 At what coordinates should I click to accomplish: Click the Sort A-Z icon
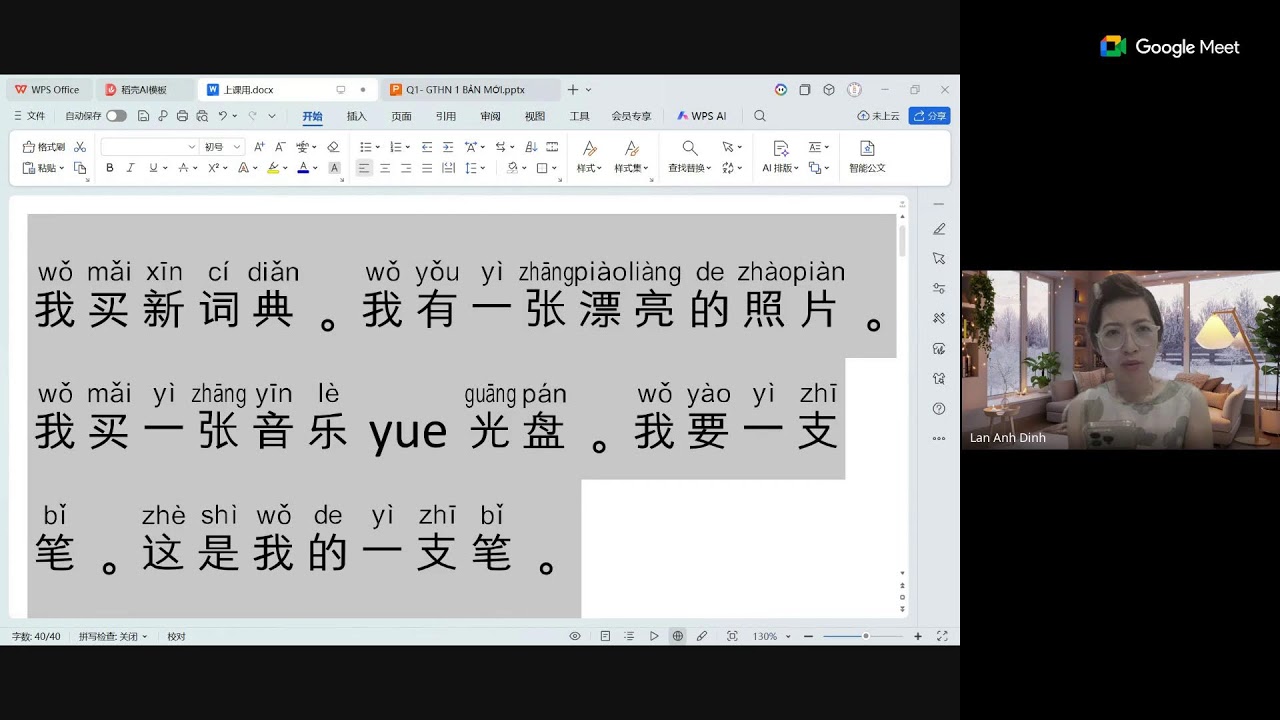click(531, 147)
